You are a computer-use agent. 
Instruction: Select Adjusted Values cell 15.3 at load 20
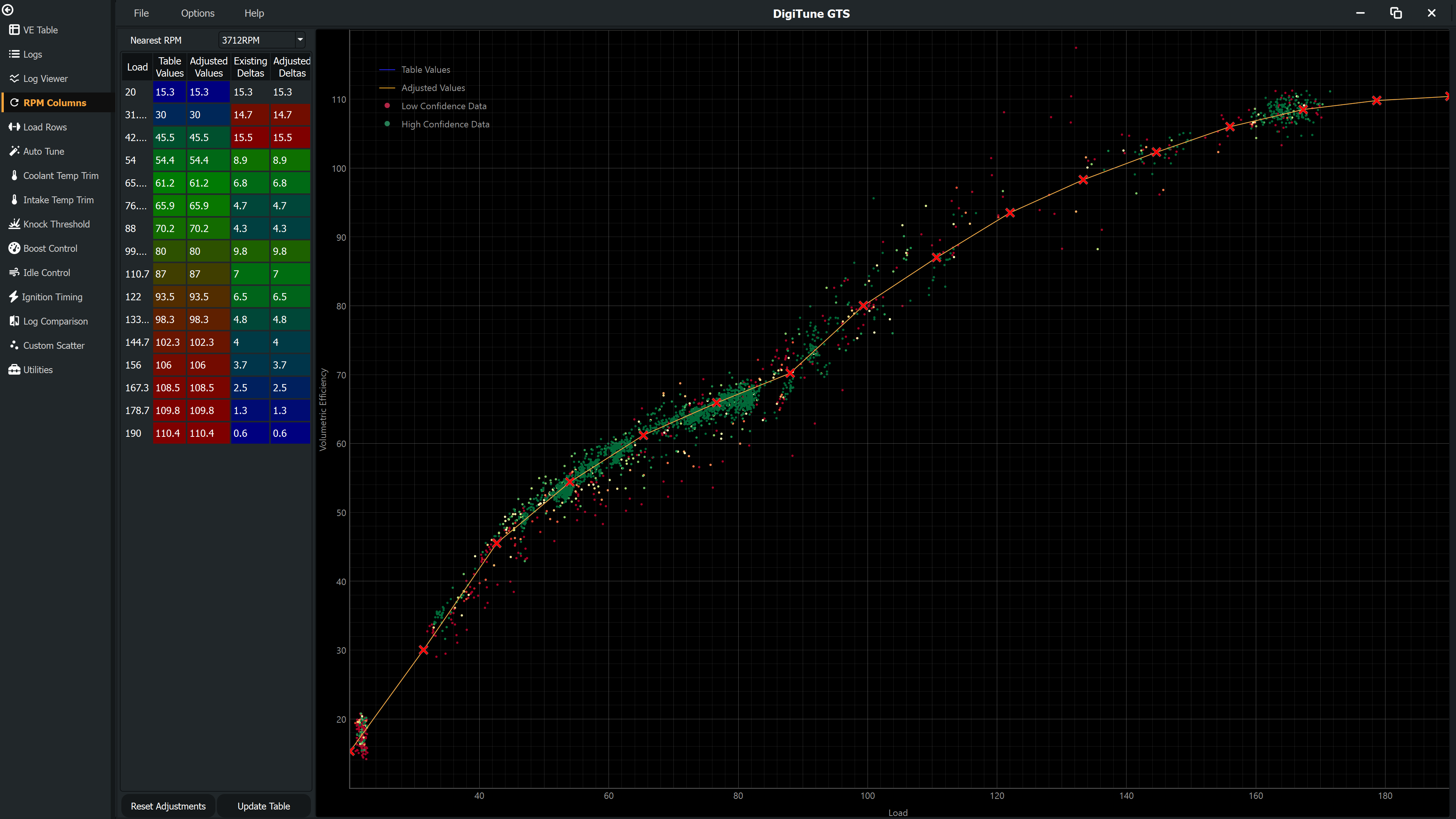[208, 92]
